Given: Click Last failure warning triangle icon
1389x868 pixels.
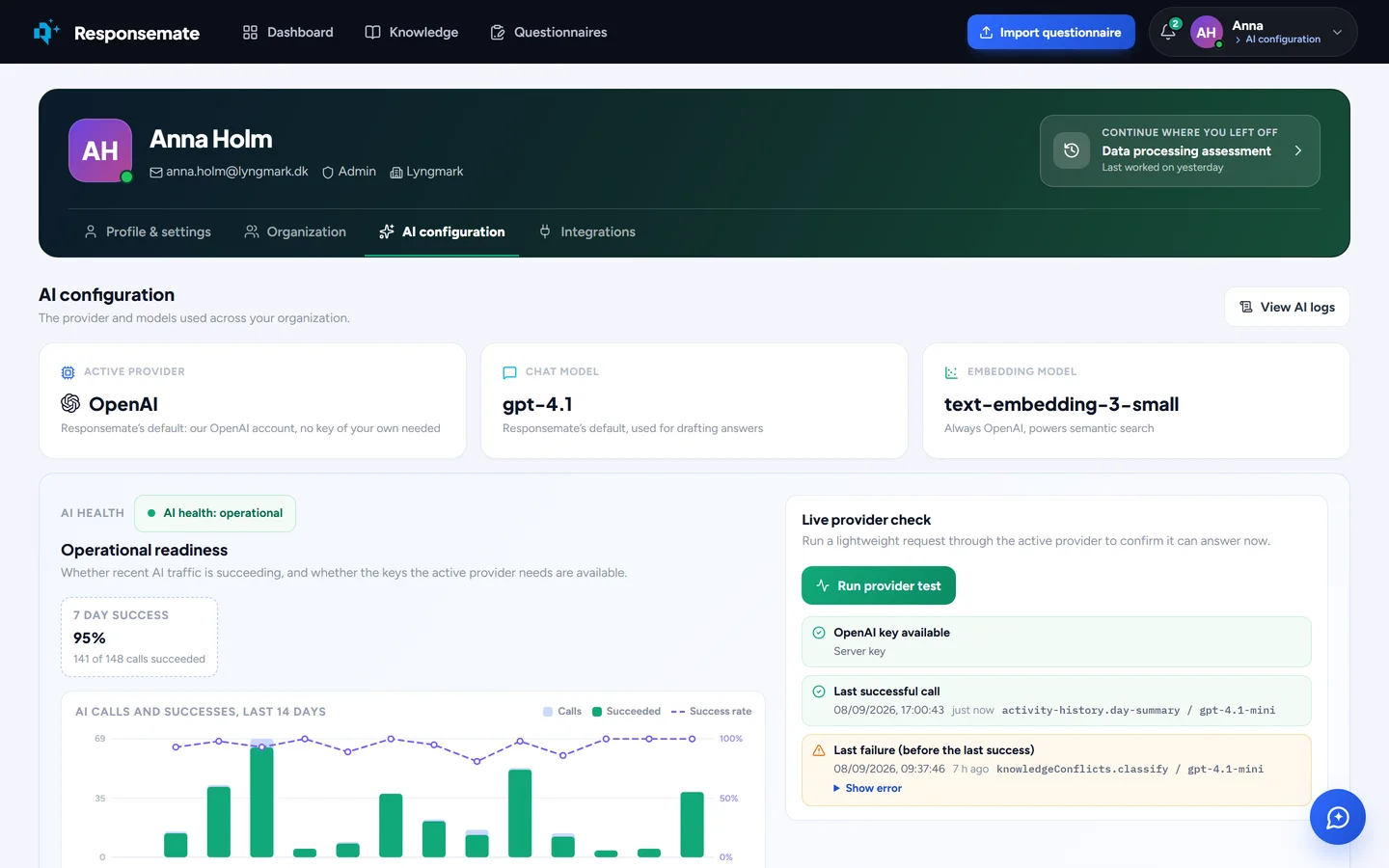Looking at the screenshot, I should pos(819,750).
